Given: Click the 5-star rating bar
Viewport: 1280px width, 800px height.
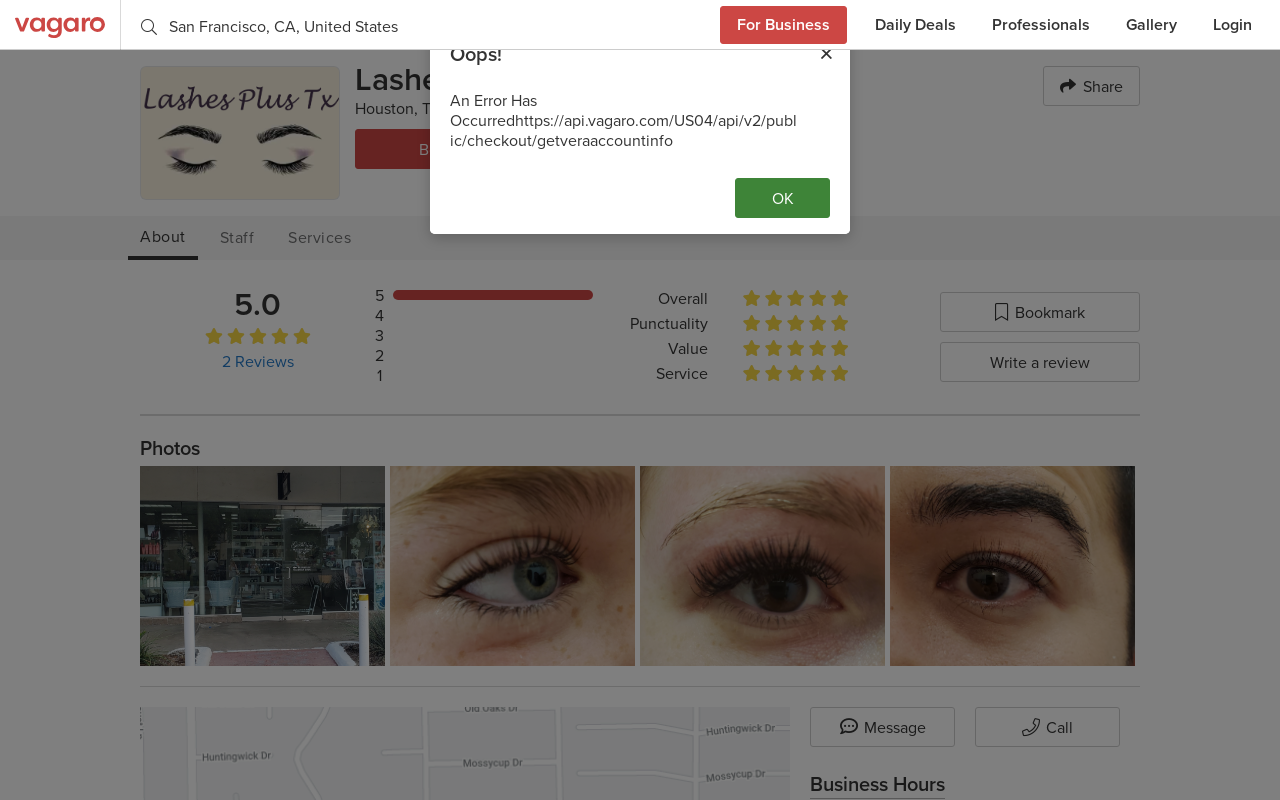Looking at the screenshot, I should click(x=493, y=295).
